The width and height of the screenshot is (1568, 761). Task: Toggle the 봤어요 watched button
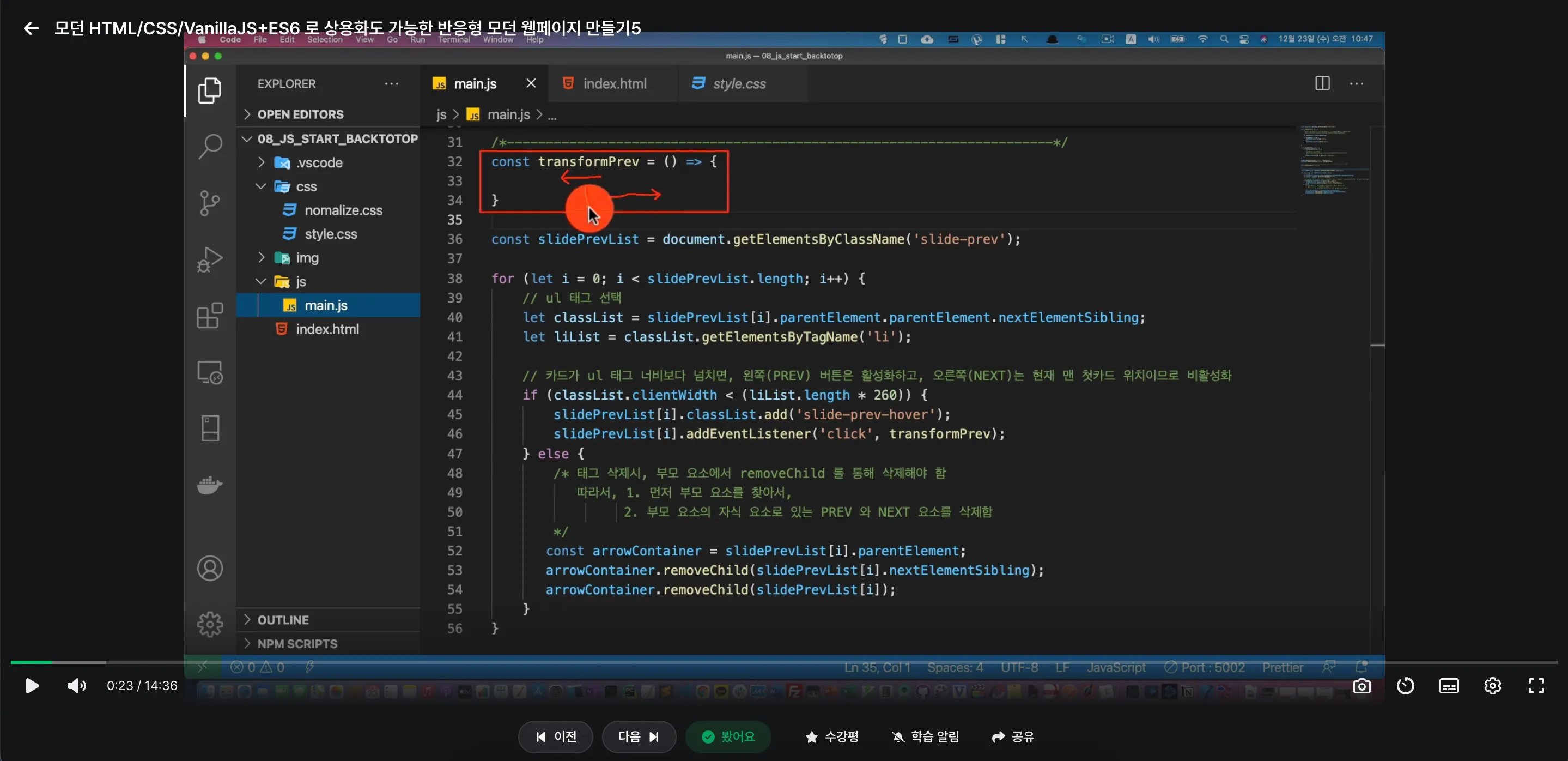click(x=728, y=737)
